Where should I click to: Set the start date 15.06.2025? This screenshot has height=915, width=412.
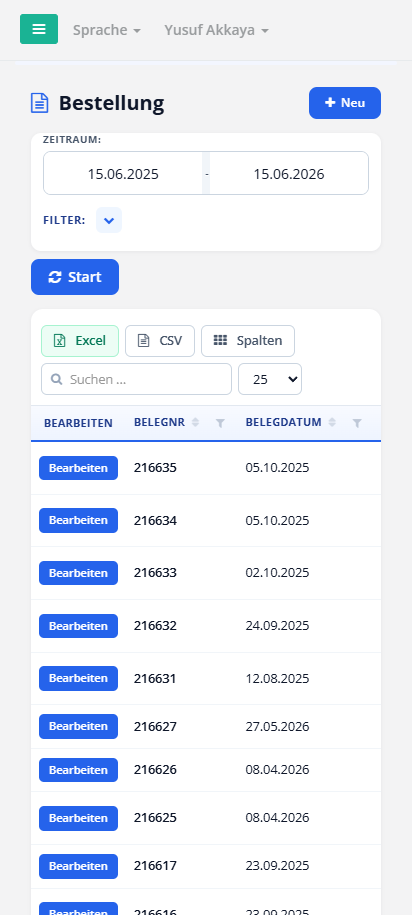[x=123, y=173]
